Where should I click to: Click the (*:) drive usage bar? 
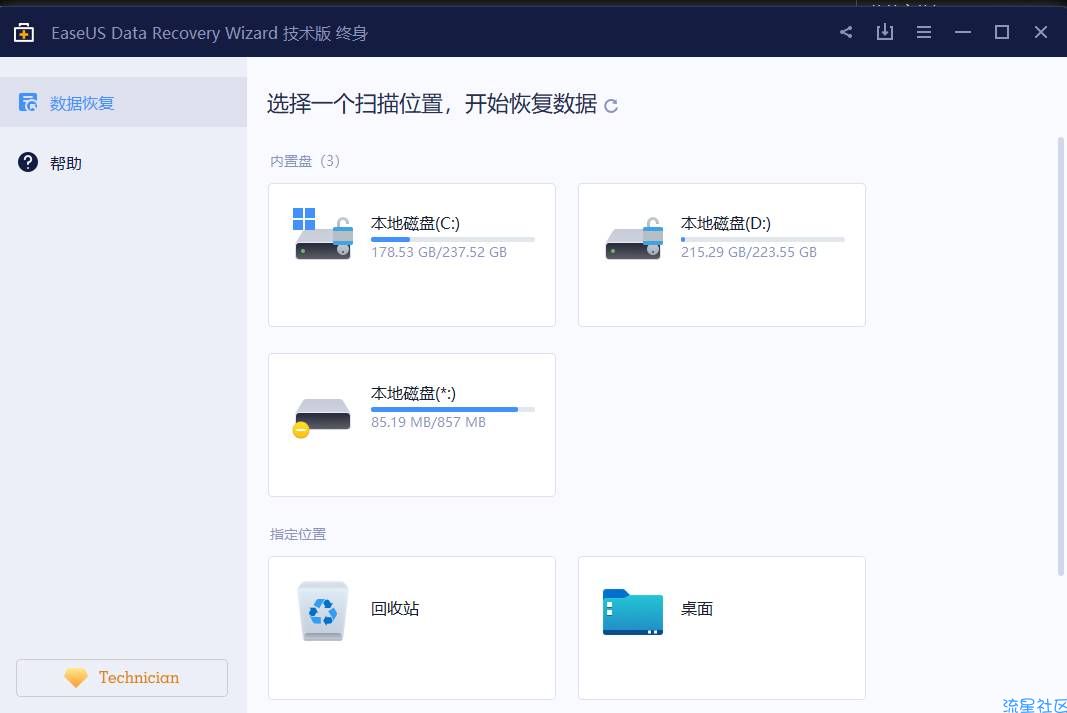coord(453,410)
